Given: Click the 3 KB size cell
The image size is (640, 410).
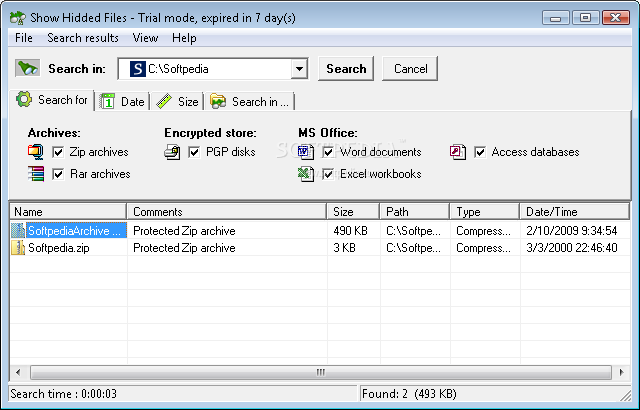Looking at the screenshot, I should (344, 248).
